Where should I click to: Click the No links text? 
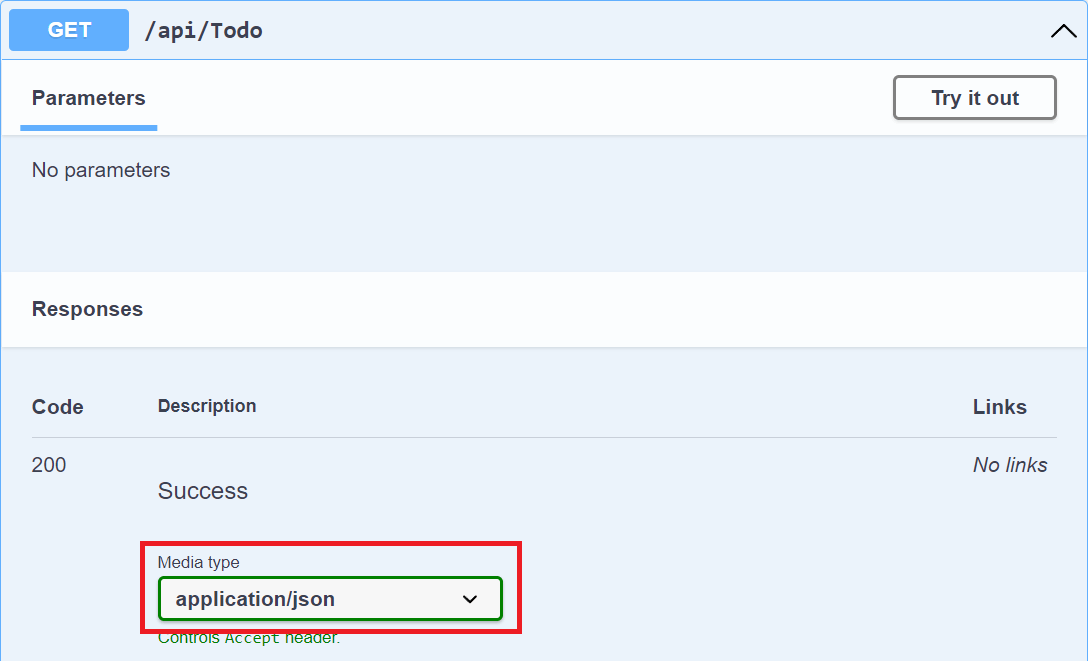[x=1011, y=464]
